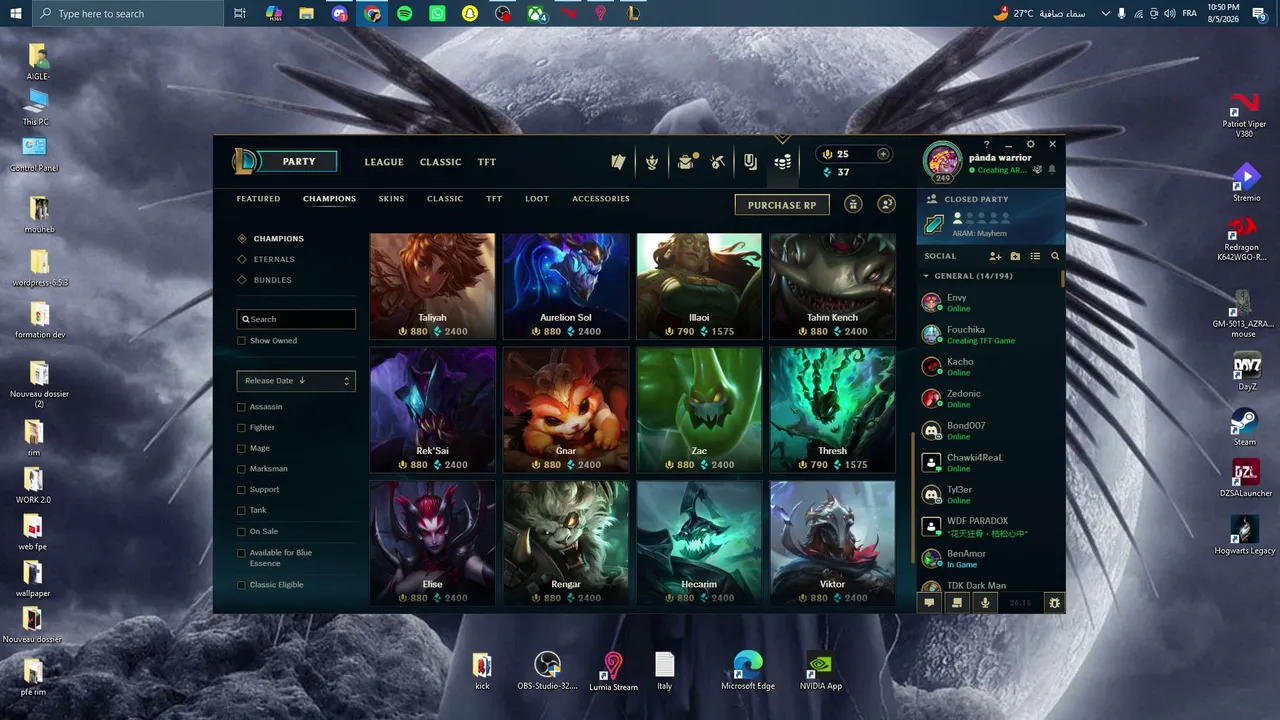Image resolution: width=1280 pixels, height=720 pixels.
Task: Open NVIDIA App desktop shortcut
Action: [x=821, y=671]
